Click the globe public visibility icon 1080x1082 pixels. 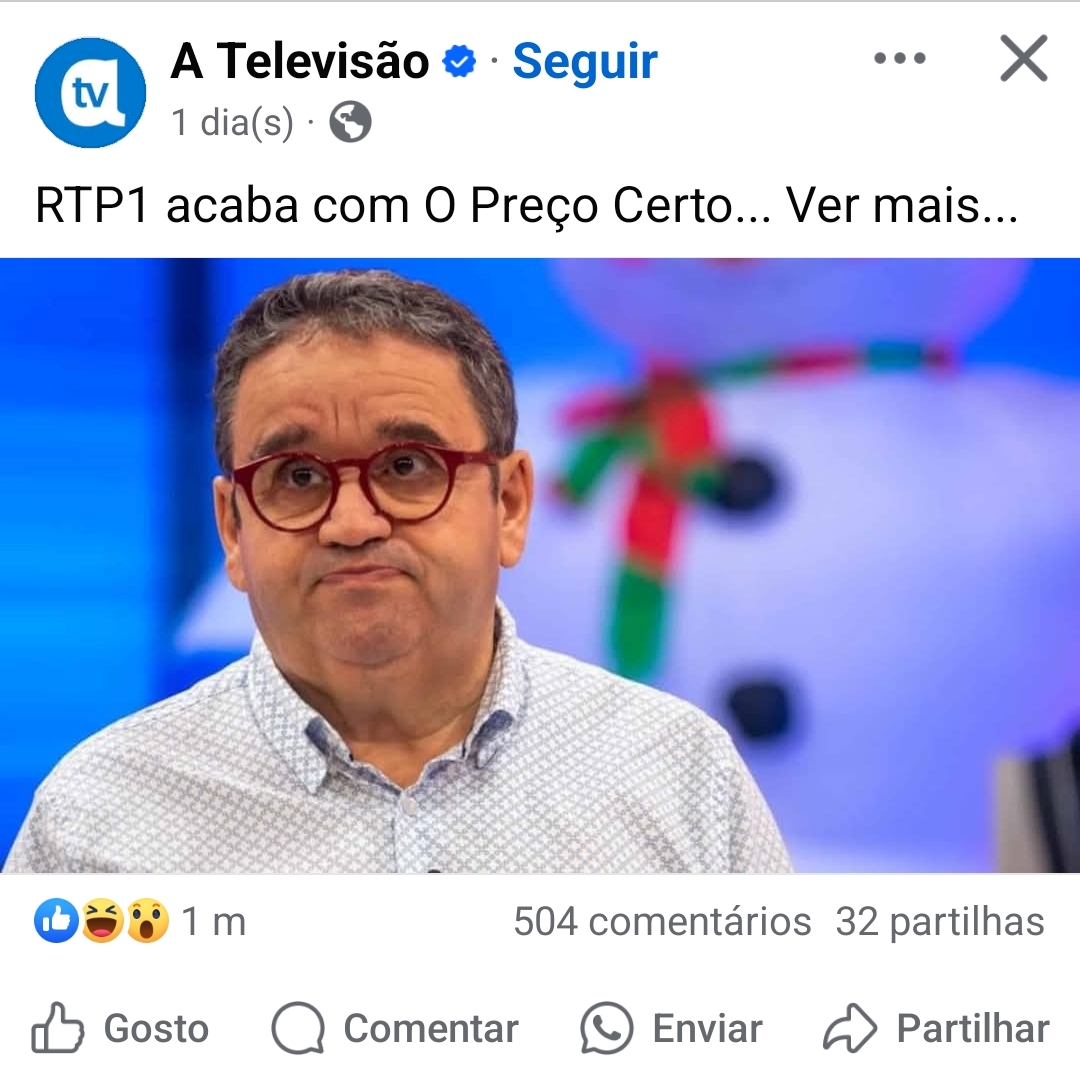[350, 122]
